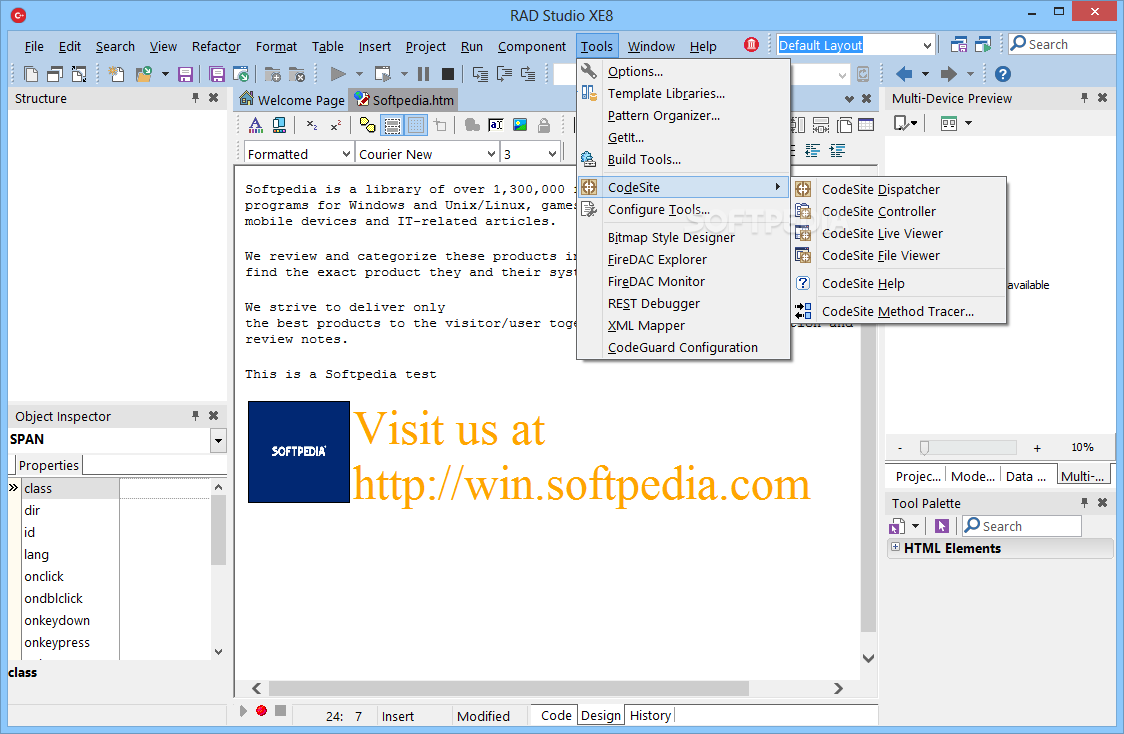Switch to the History tab

[x=650, y=715]
